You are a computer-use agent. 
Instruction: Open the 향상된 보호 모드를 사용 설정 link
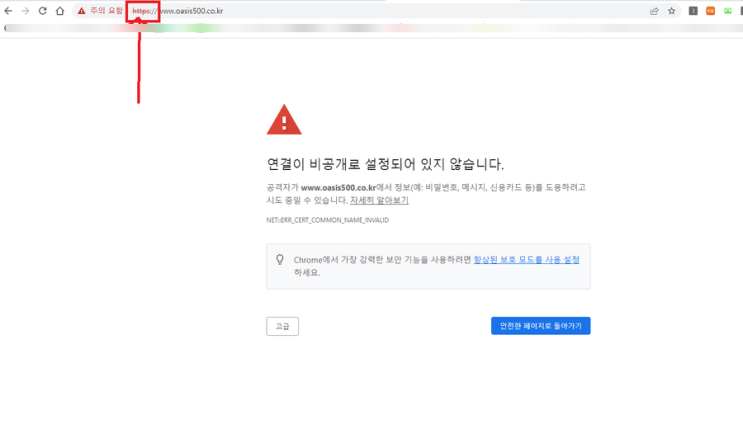coord(526,260)
